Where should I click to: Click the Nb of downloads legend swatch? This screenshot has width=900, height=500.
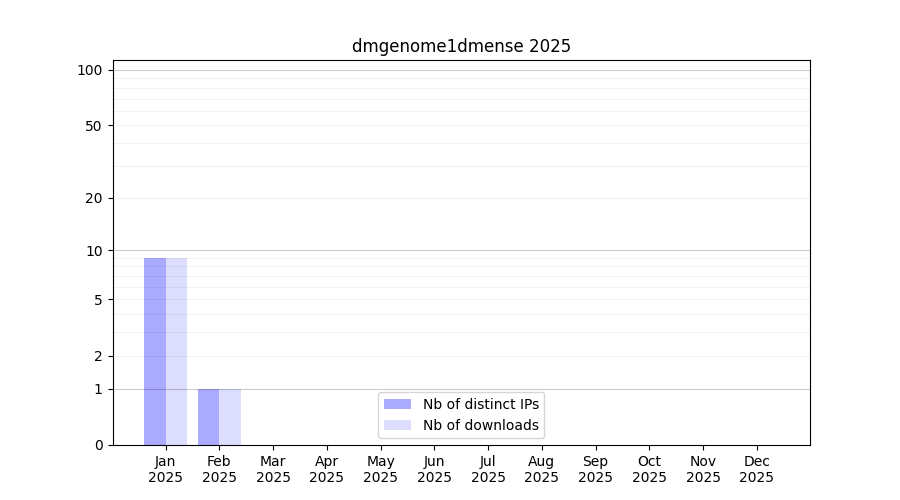397,425
